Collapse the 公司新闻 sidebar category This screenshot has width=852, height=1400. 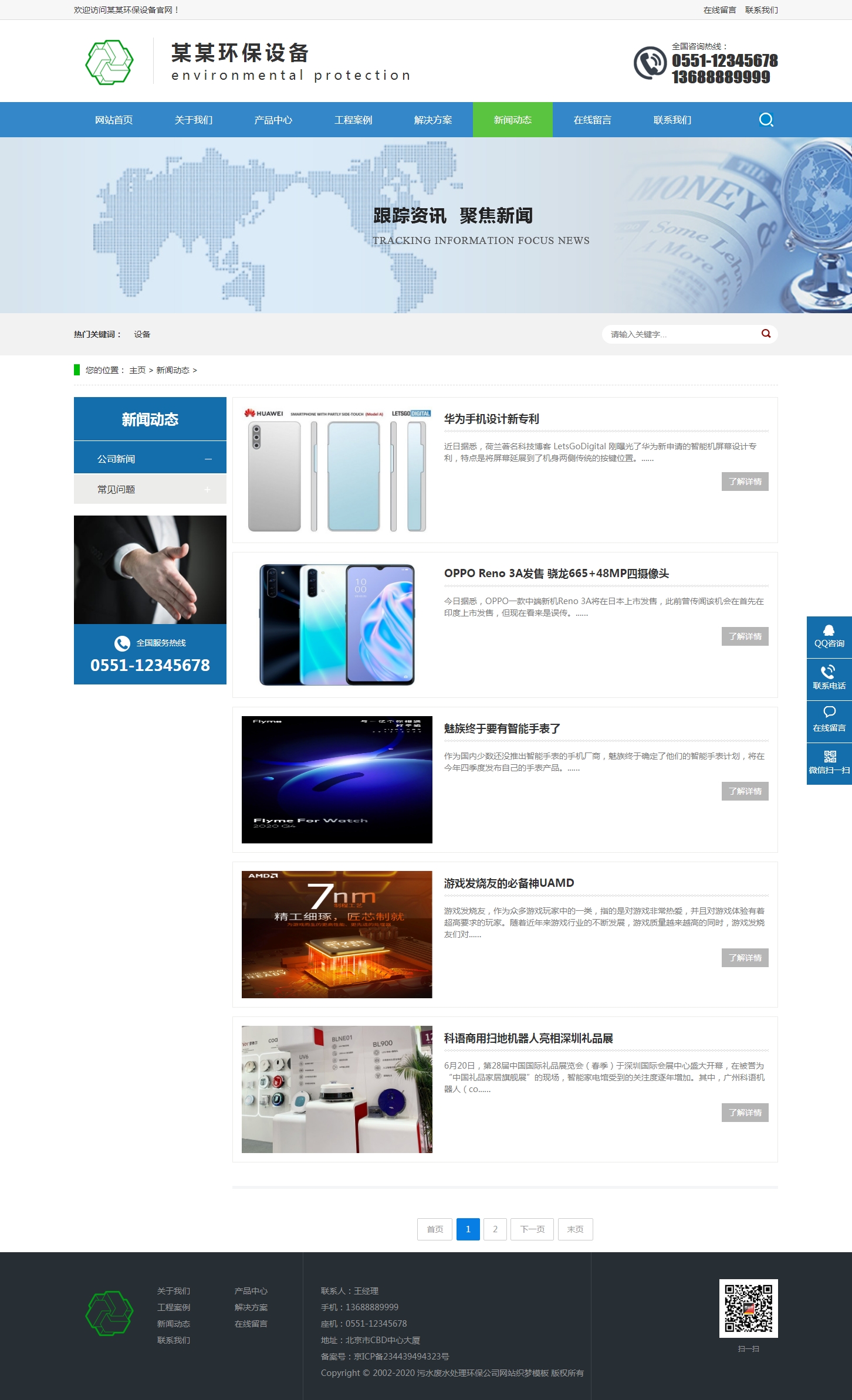coord(208,459)
